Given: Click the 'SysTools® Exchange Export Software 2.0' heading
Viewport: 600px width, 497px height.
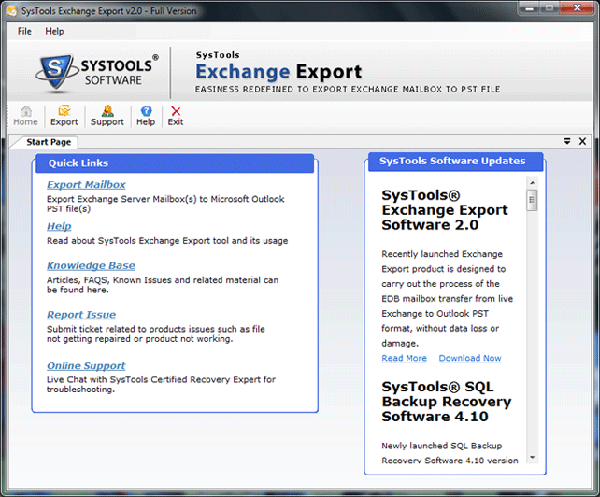Looking at the screenshot, I should pyautogui.click(x=445, y=210).
